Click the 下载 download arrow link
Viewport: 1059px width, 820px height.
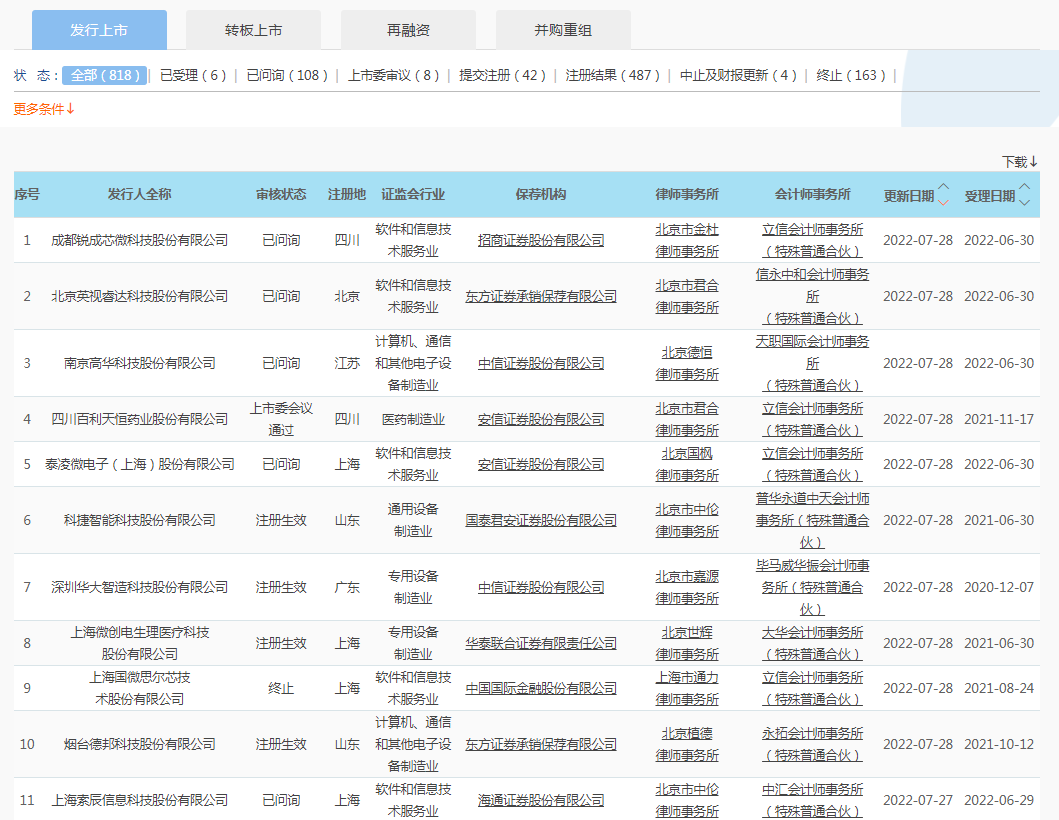pyautogui.click(x=1020, y=161)
